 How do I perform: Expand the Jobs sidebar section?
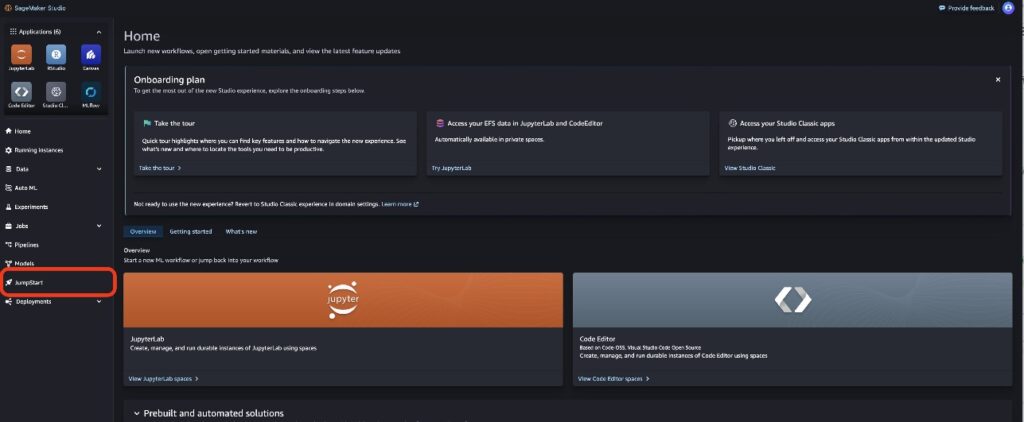click(98, 226)
